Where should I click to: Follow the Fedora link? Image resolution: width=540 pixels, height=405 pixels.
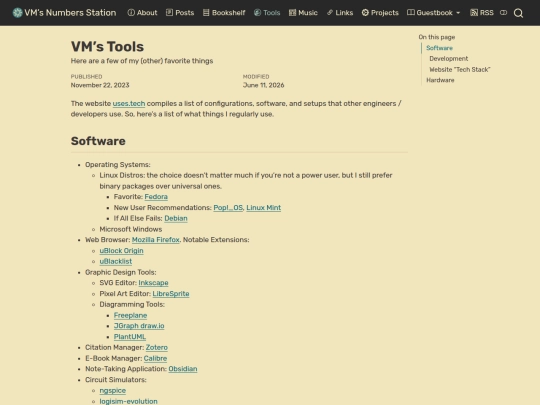pyautogui.click(x=156, y=197)
